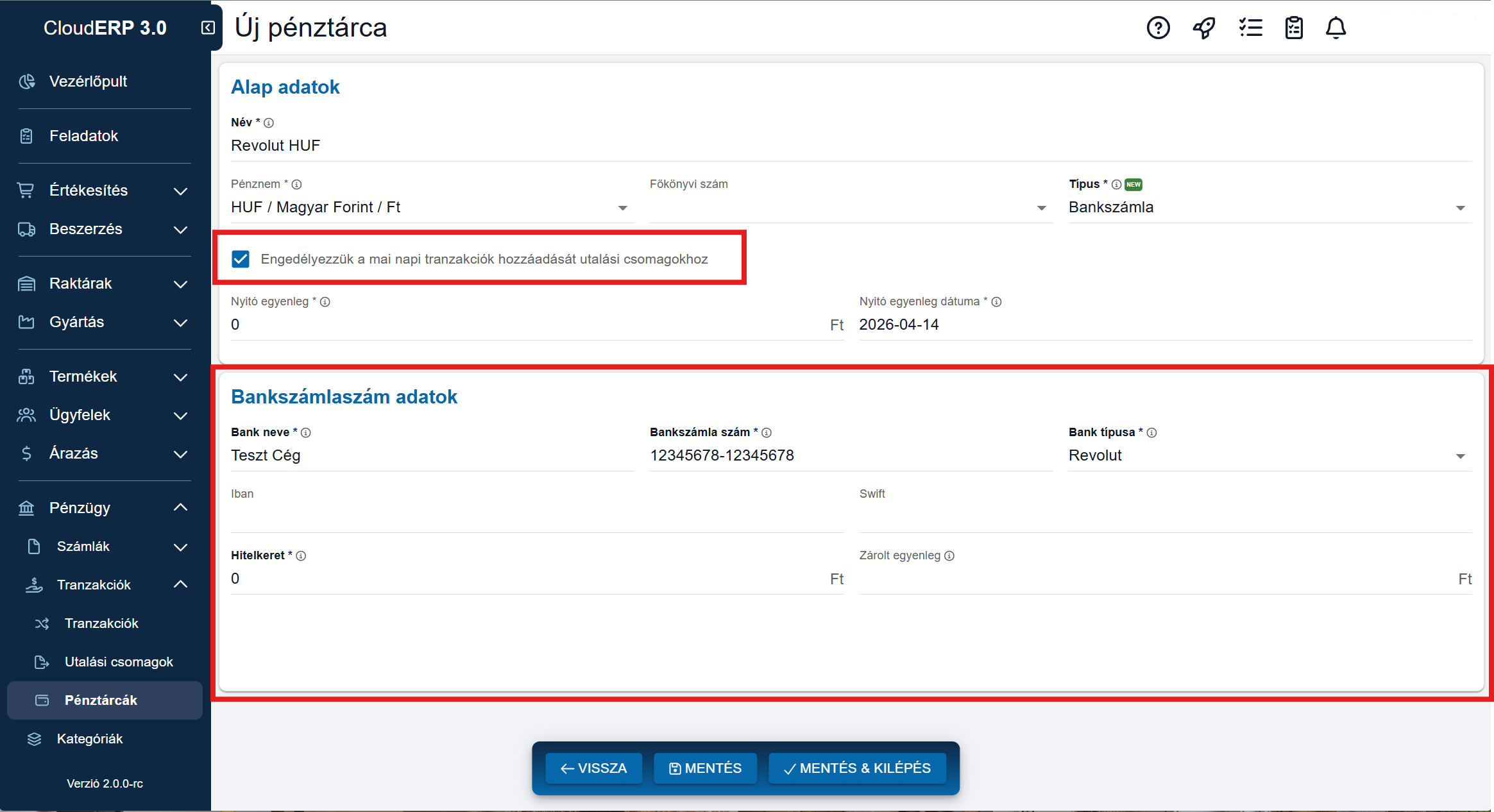Go to Vezérlőpult dashboard

[88, 81]
